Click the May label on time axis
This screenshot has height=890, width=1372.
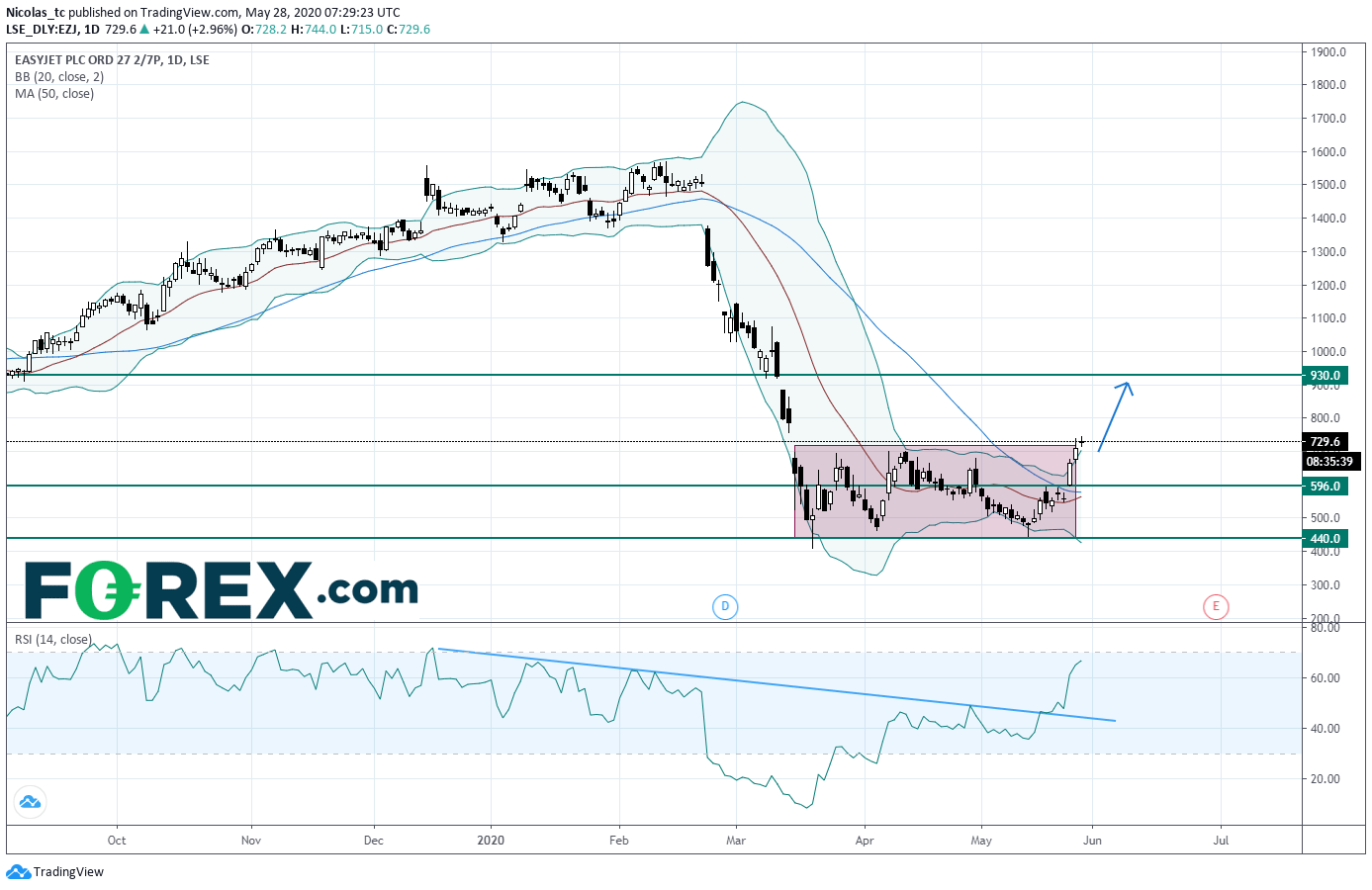(x=981, y=841)
